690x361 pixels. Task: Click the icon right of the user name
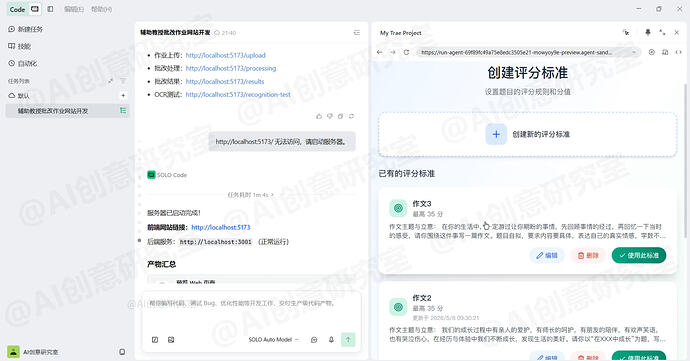(122, 352)
